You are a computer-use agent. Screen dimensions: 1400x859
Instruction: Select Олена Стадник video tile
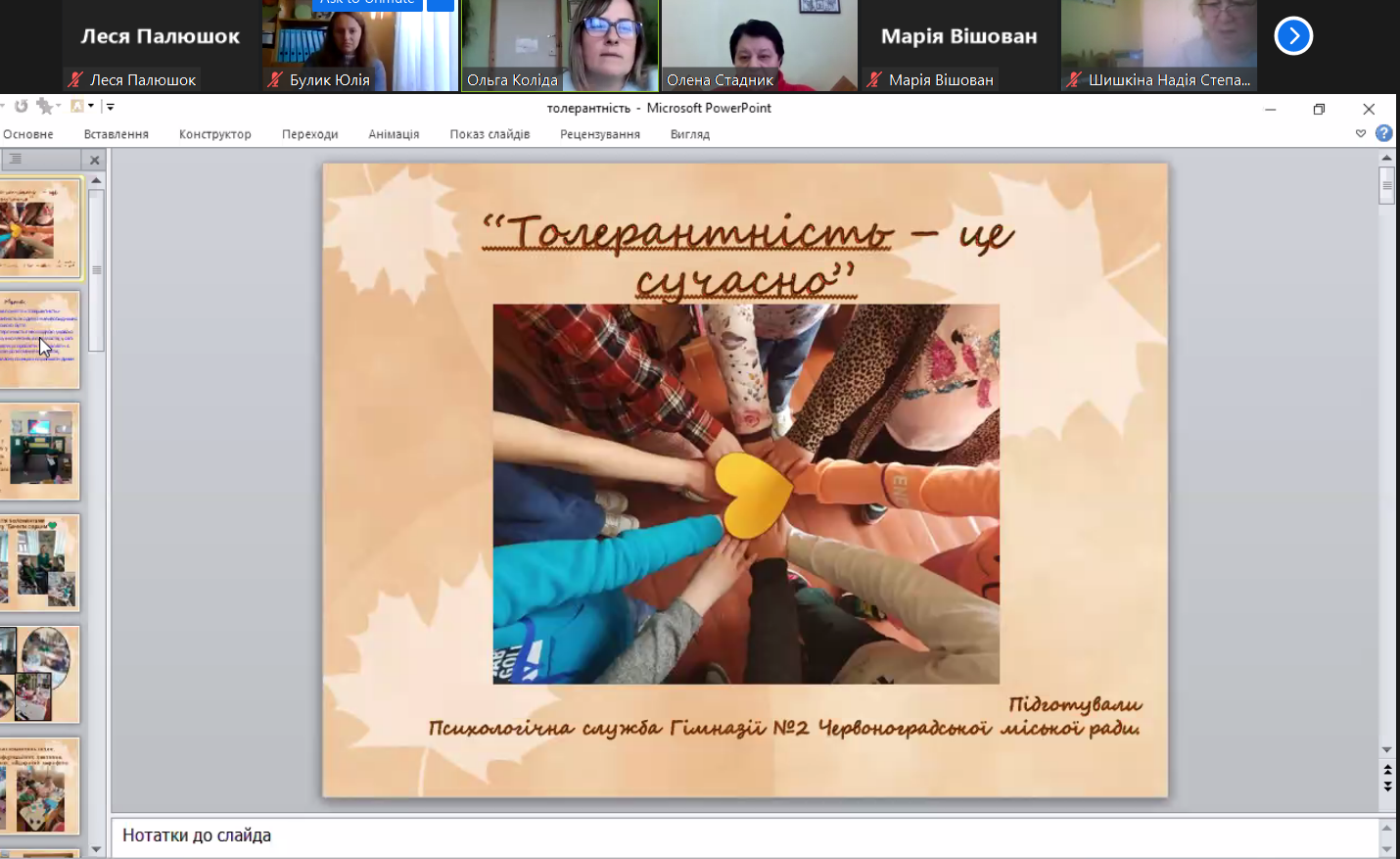pos(759,46)
